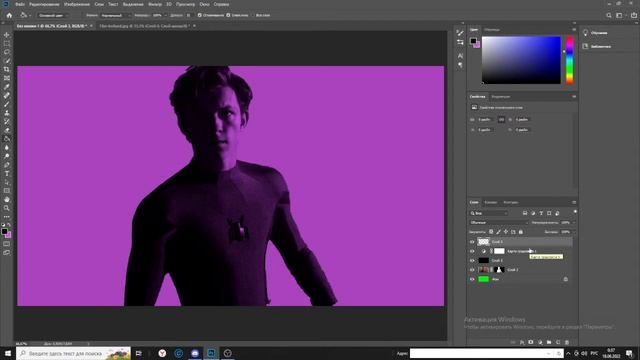Switch to the second document tab
Screen dimensions: 640x360
144,26
